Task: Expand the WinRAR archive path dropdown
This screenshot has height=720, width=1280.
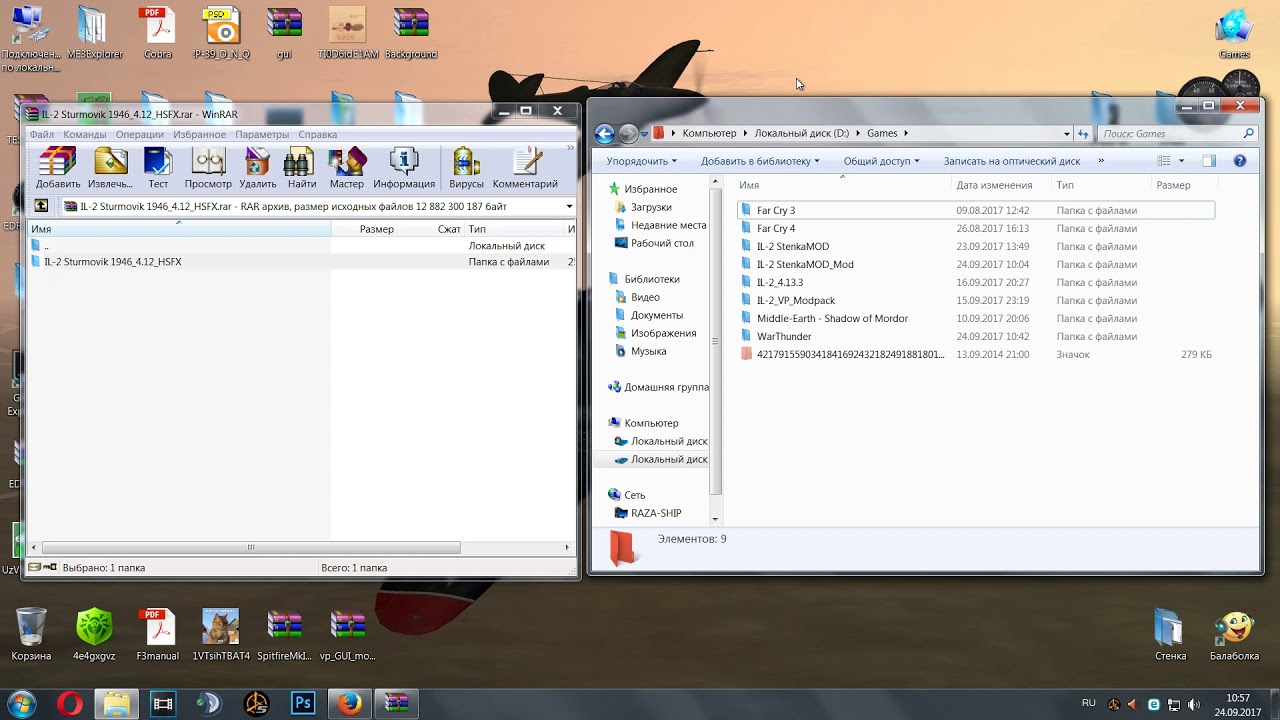Action: tap(569, 206)
